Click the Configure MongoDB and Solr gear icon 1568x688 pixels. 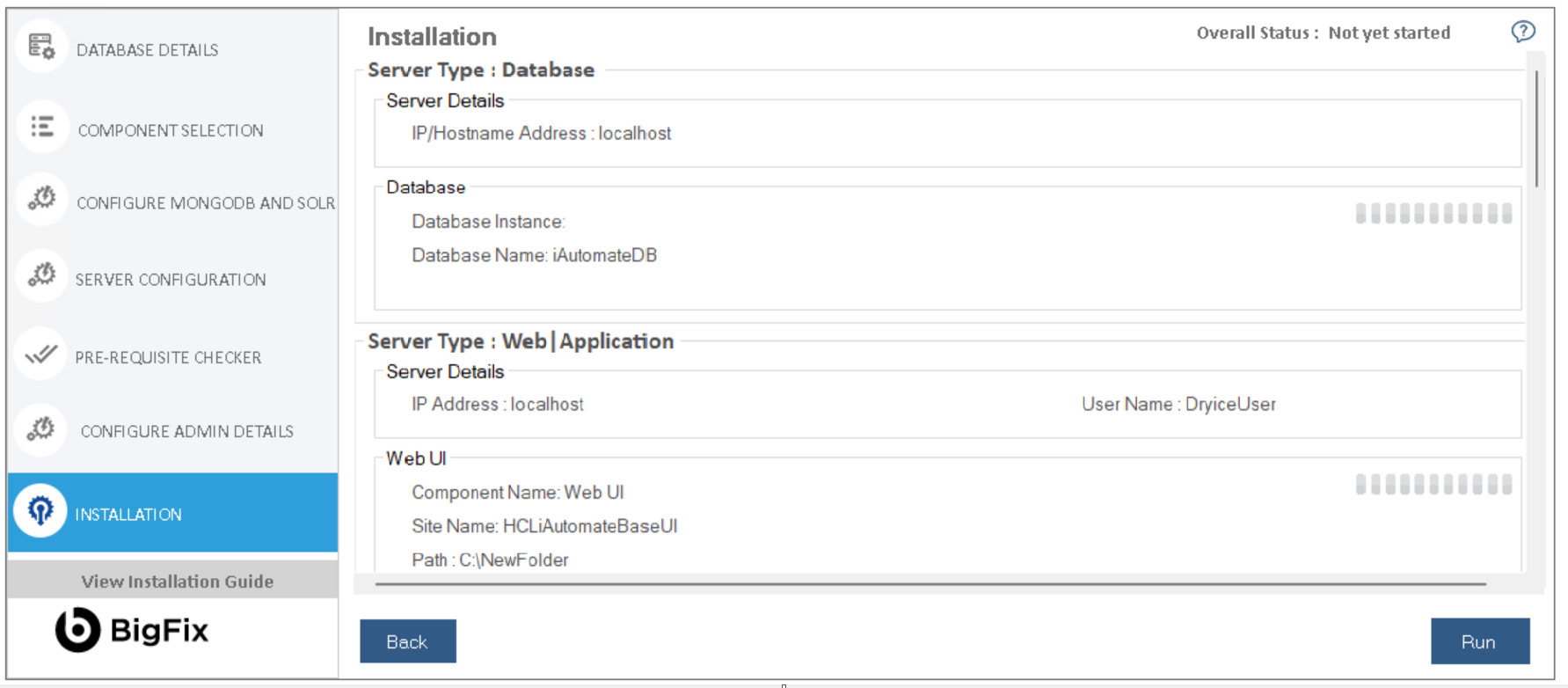41,200
